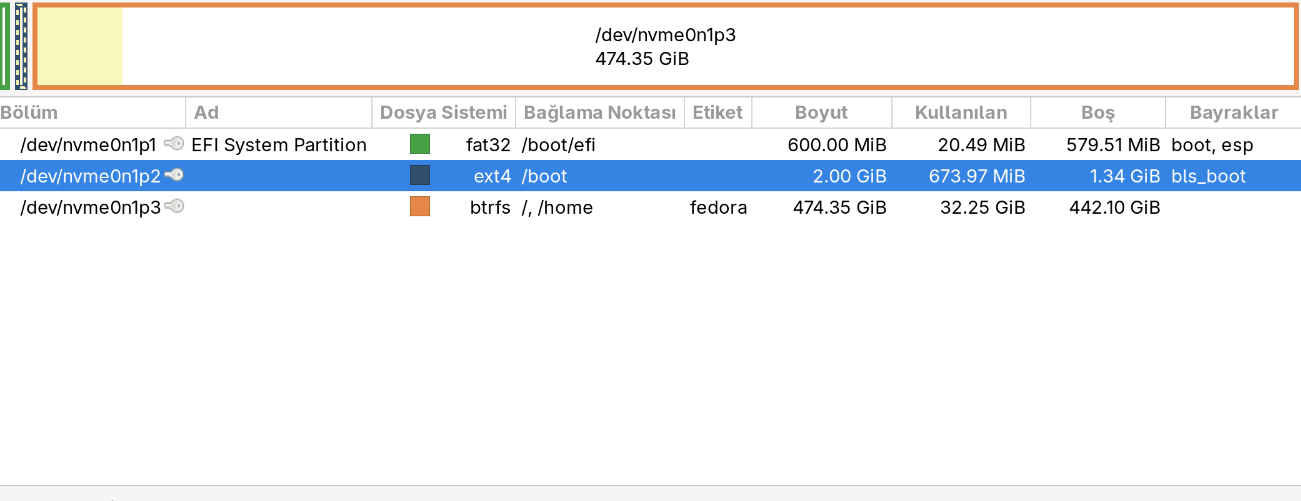Sort partitions by the Boyut column
Screen dimensions: 1301x501
[x=821, y=113]
